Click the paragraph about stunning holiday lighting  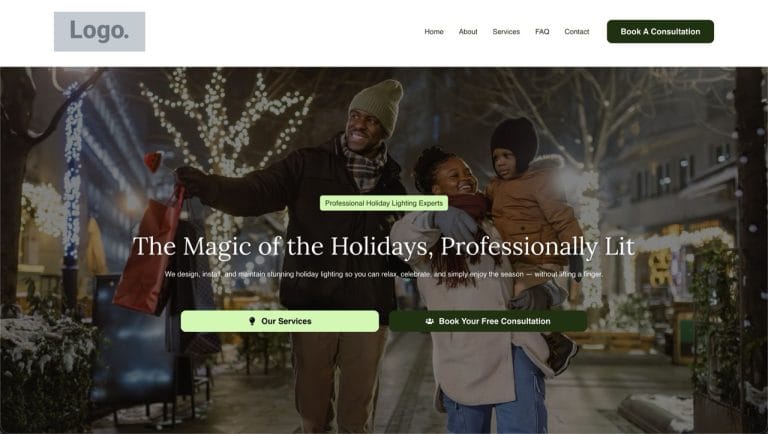pos(384,274)
